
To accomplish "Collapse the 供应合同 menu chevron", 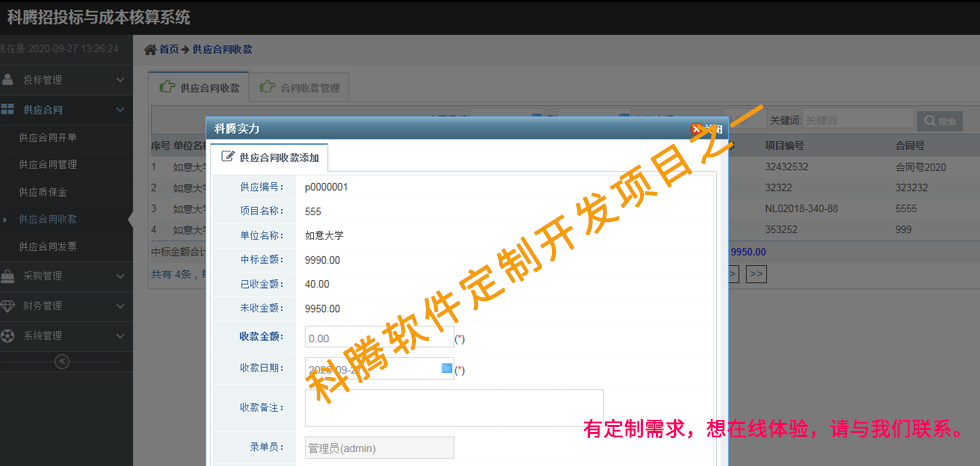I will [121, 110].
